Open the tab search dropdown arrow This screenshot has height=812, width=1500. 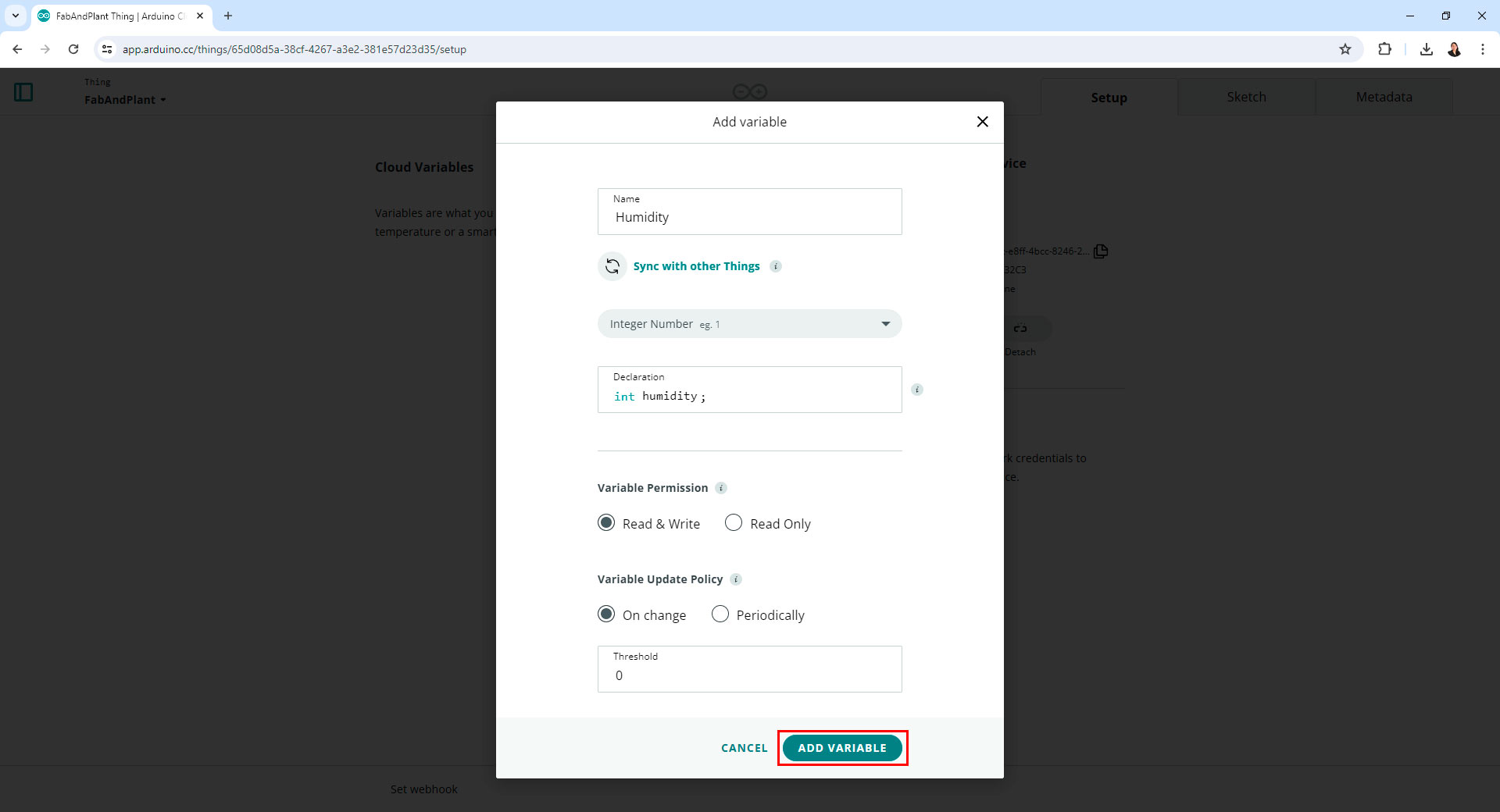(15, 16)
